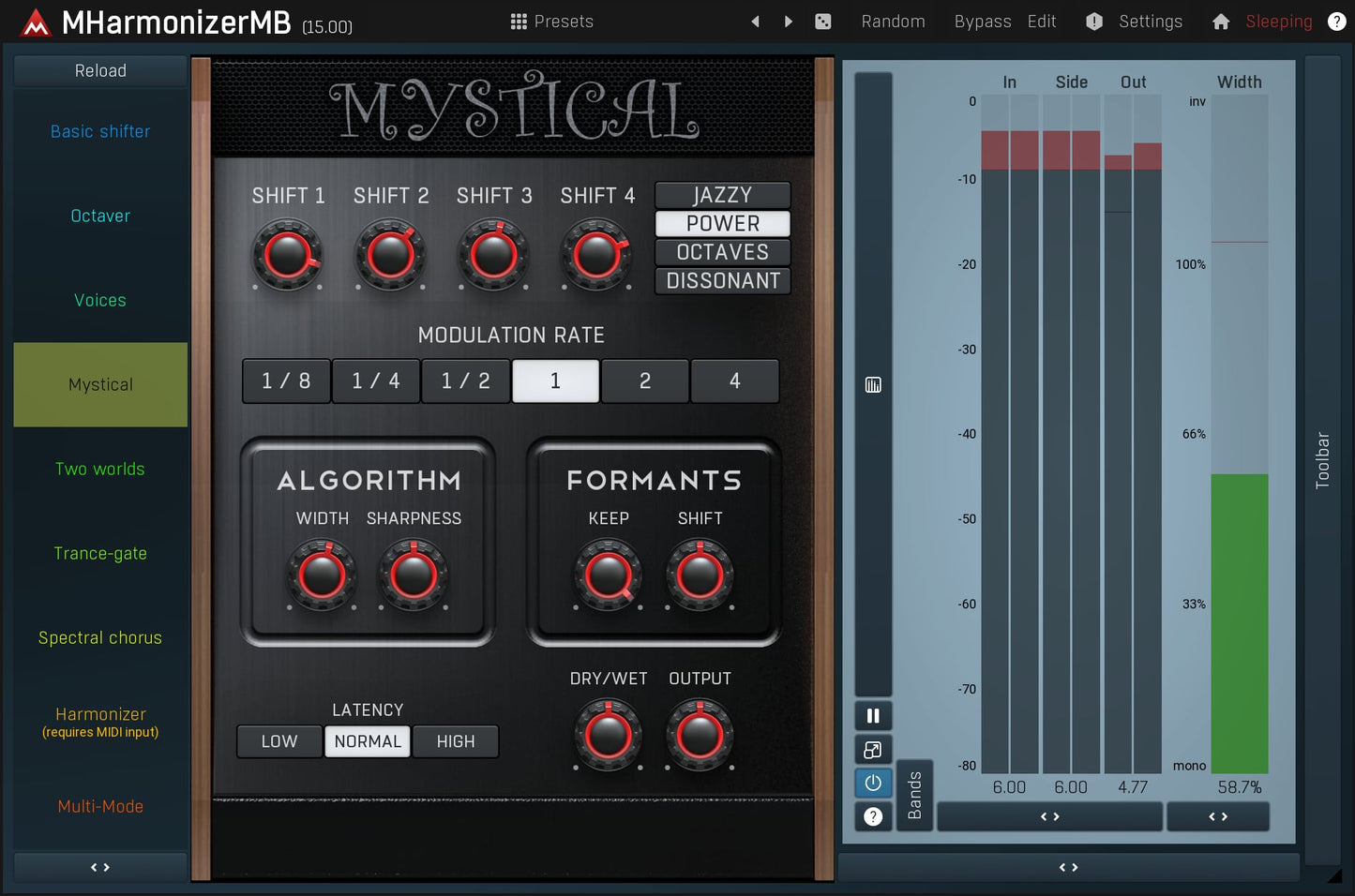Enable the JAZZY harmony mode
Screen dimensions: 1355x896
pyautogui.click(x=722, y=195)
